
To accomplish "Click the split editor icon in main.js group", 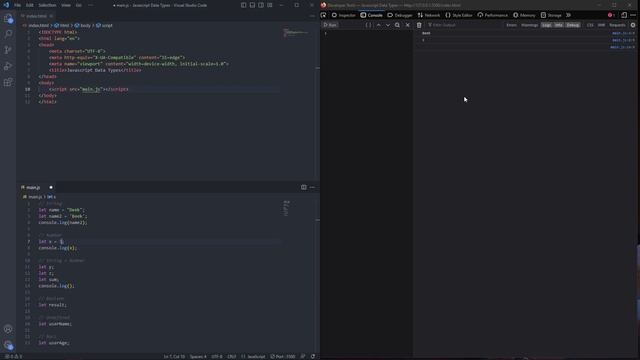I will click(x=304, y=187).
